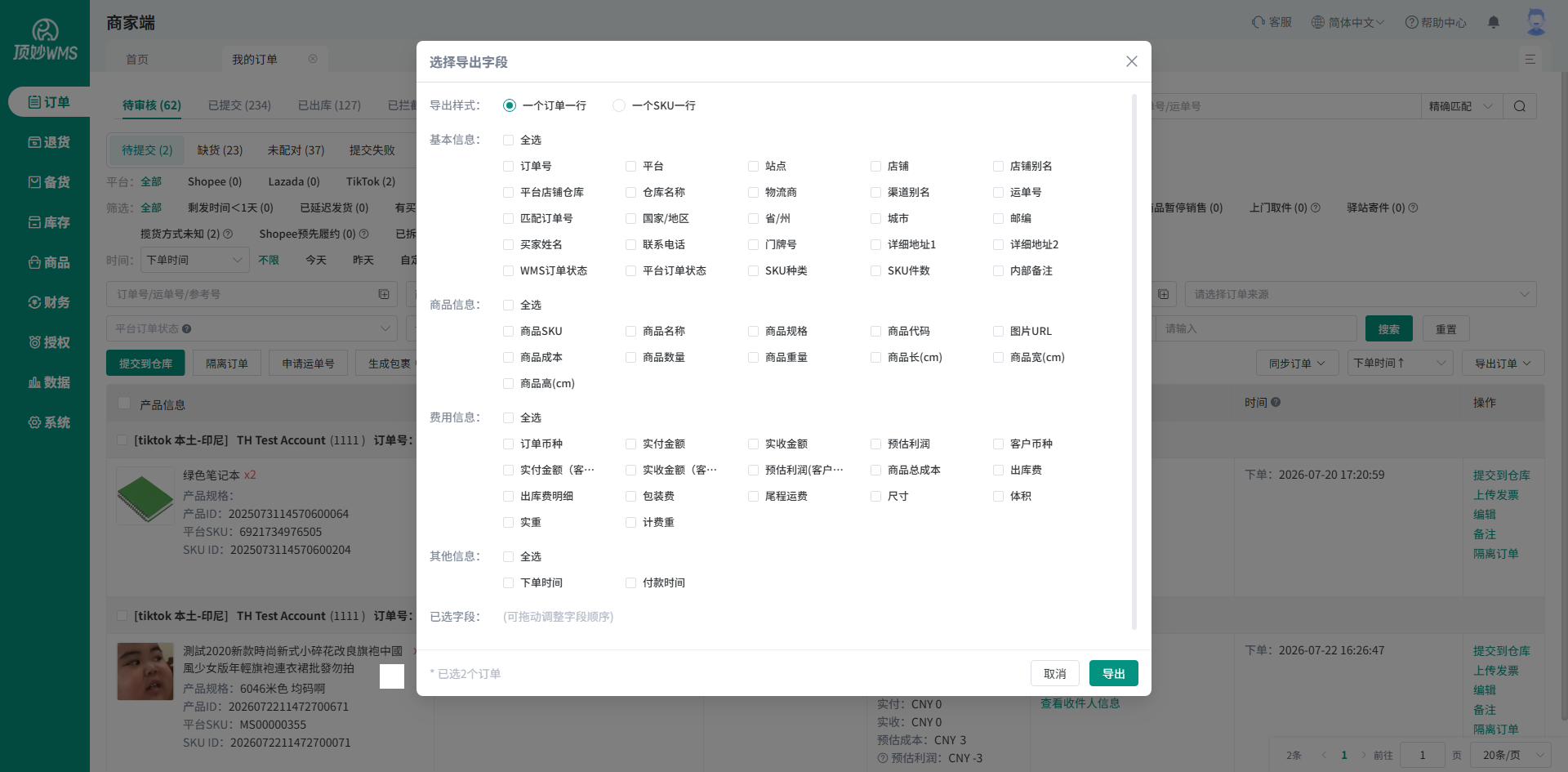The height and width of the screenshot is (772, 1568).
Task: Click batch input icon in order number field
Action: coord(384,294)
